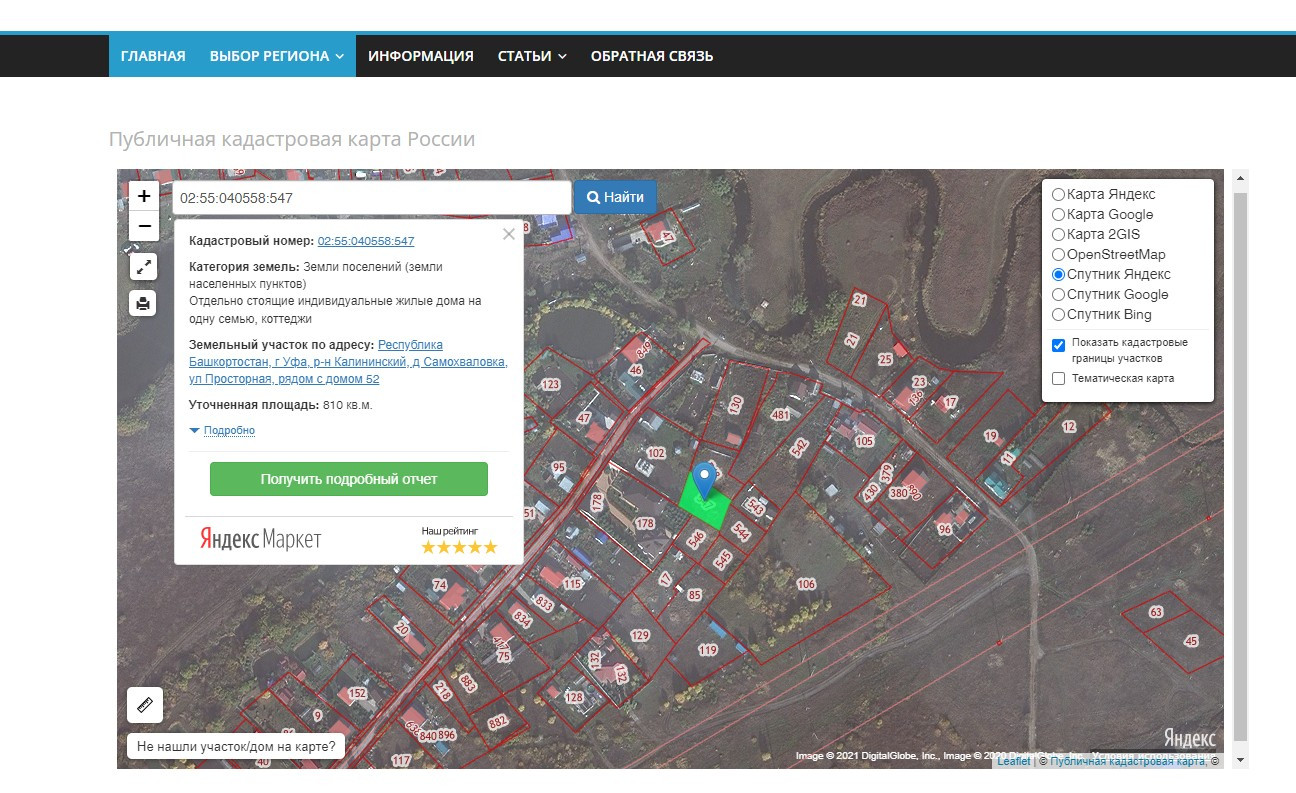This screenshot has width=1296, height=793.
Task: Click the scrollbar down arrow
Action: click(x=1241, y=760)
